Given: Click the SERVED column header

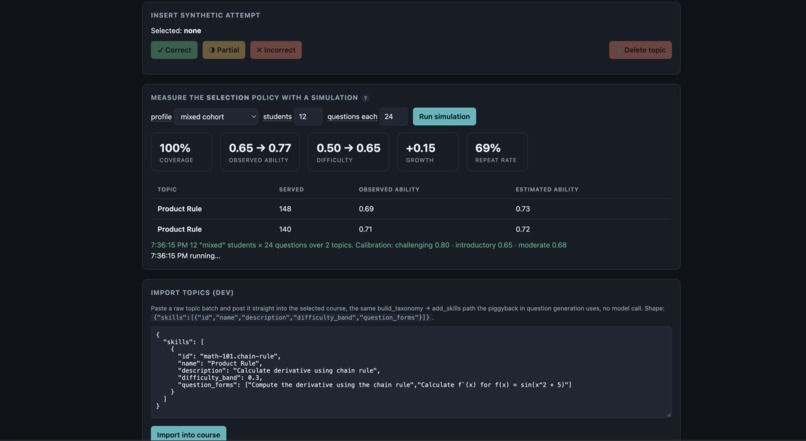Looking at the screenshot, I should pyautogui.click(x=291, y=190).
